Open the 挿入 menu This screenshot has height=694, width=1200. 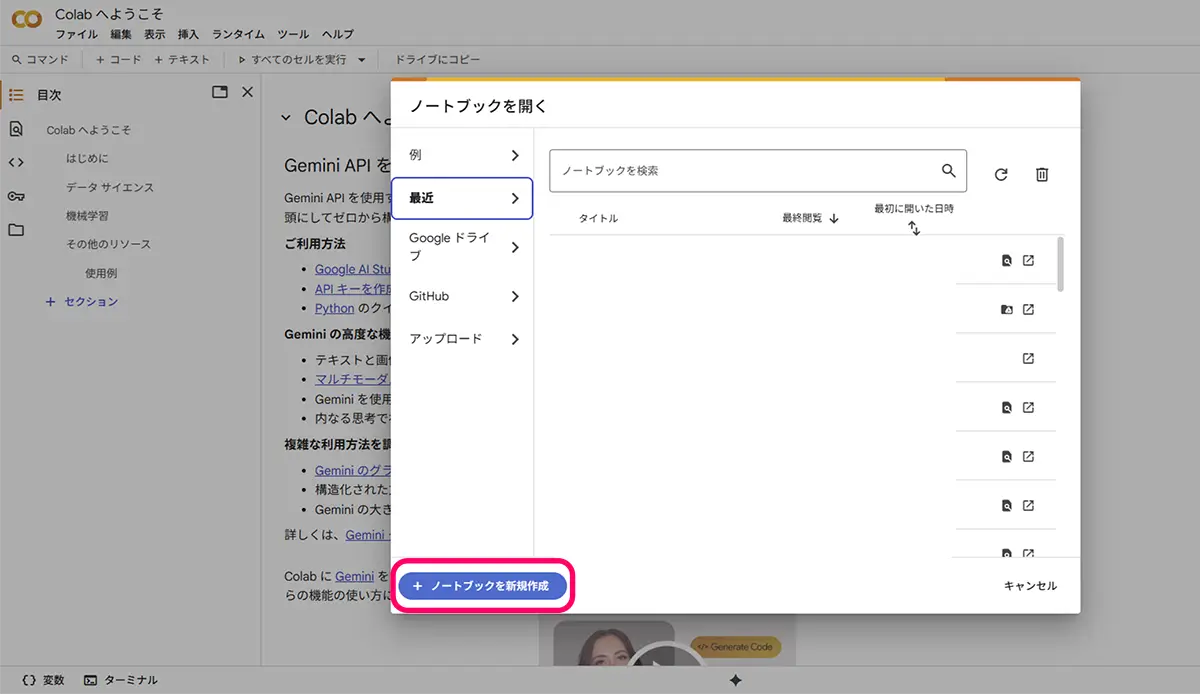[x=189, y=34]
